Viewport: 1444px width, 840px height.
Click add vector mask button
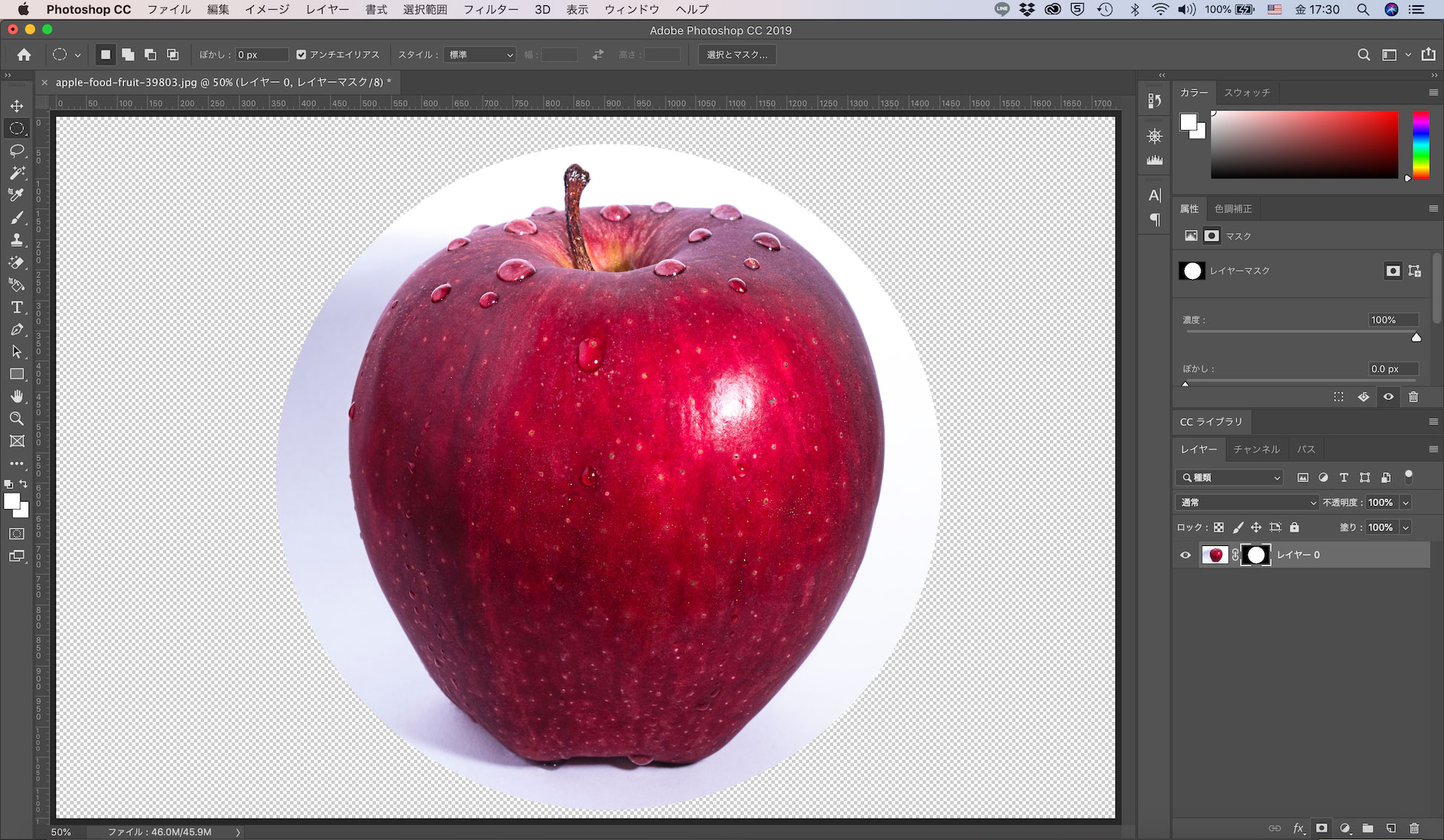click(x=1415, y=271)
